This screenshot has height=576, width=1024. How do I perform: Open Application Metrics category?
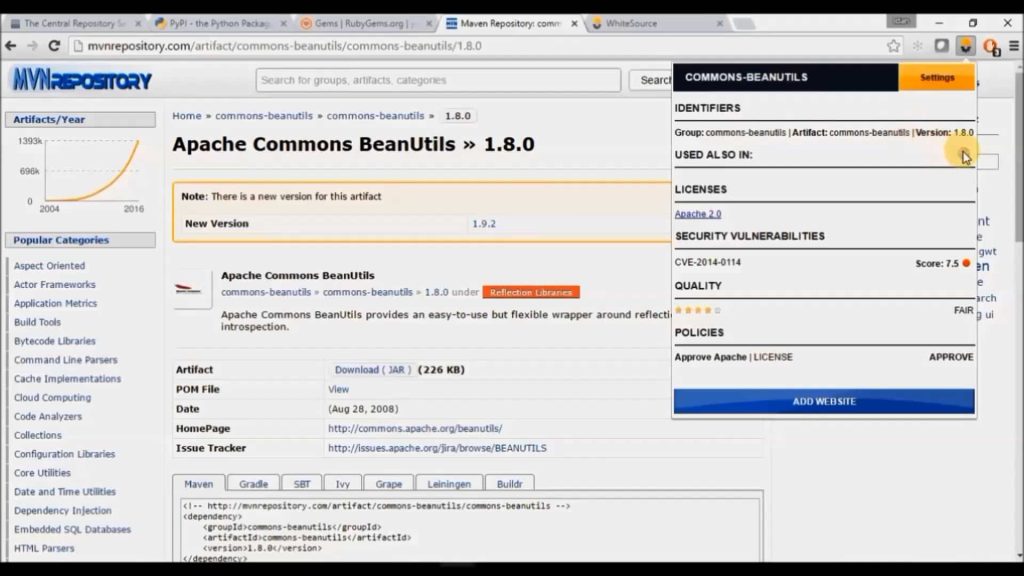tap(56, 304)
